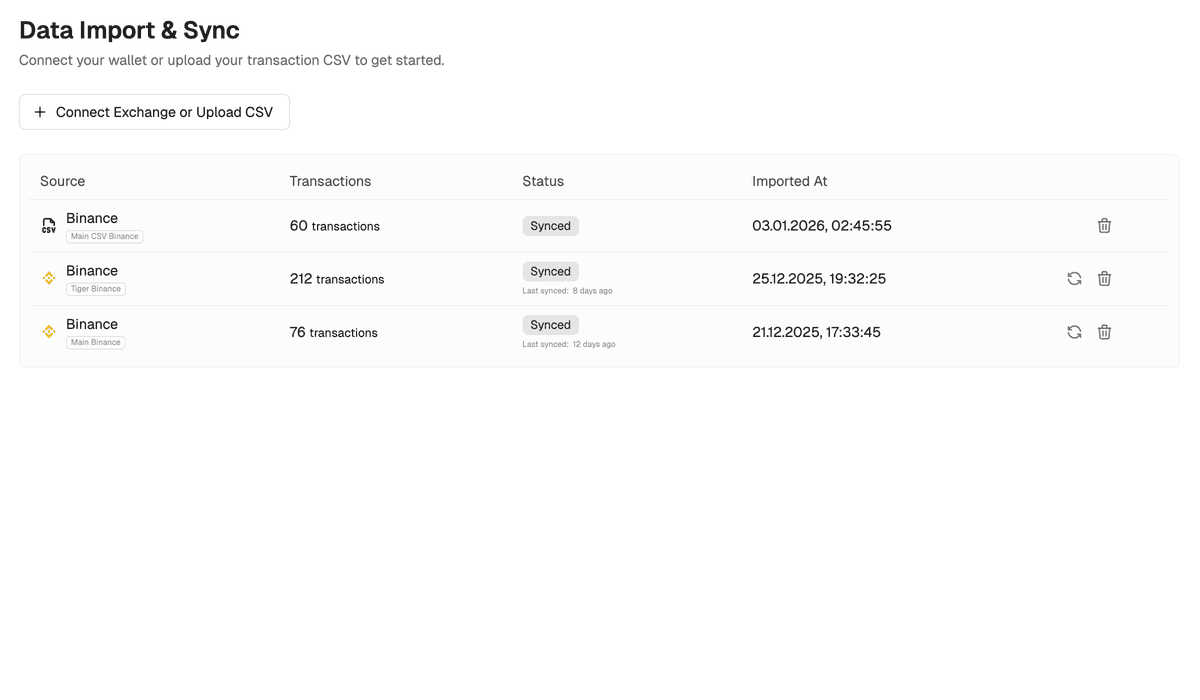Click the CSV file icon
The width and height of the screenshot is (1200, 700).
pos(49,226)
